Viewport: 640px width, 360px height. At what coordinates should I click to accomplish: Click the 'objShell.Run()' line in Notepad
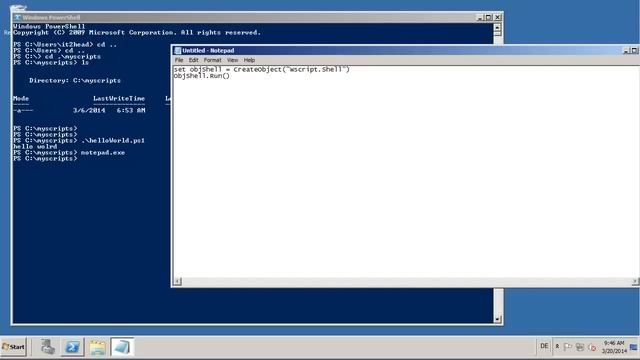coord(202,76)
